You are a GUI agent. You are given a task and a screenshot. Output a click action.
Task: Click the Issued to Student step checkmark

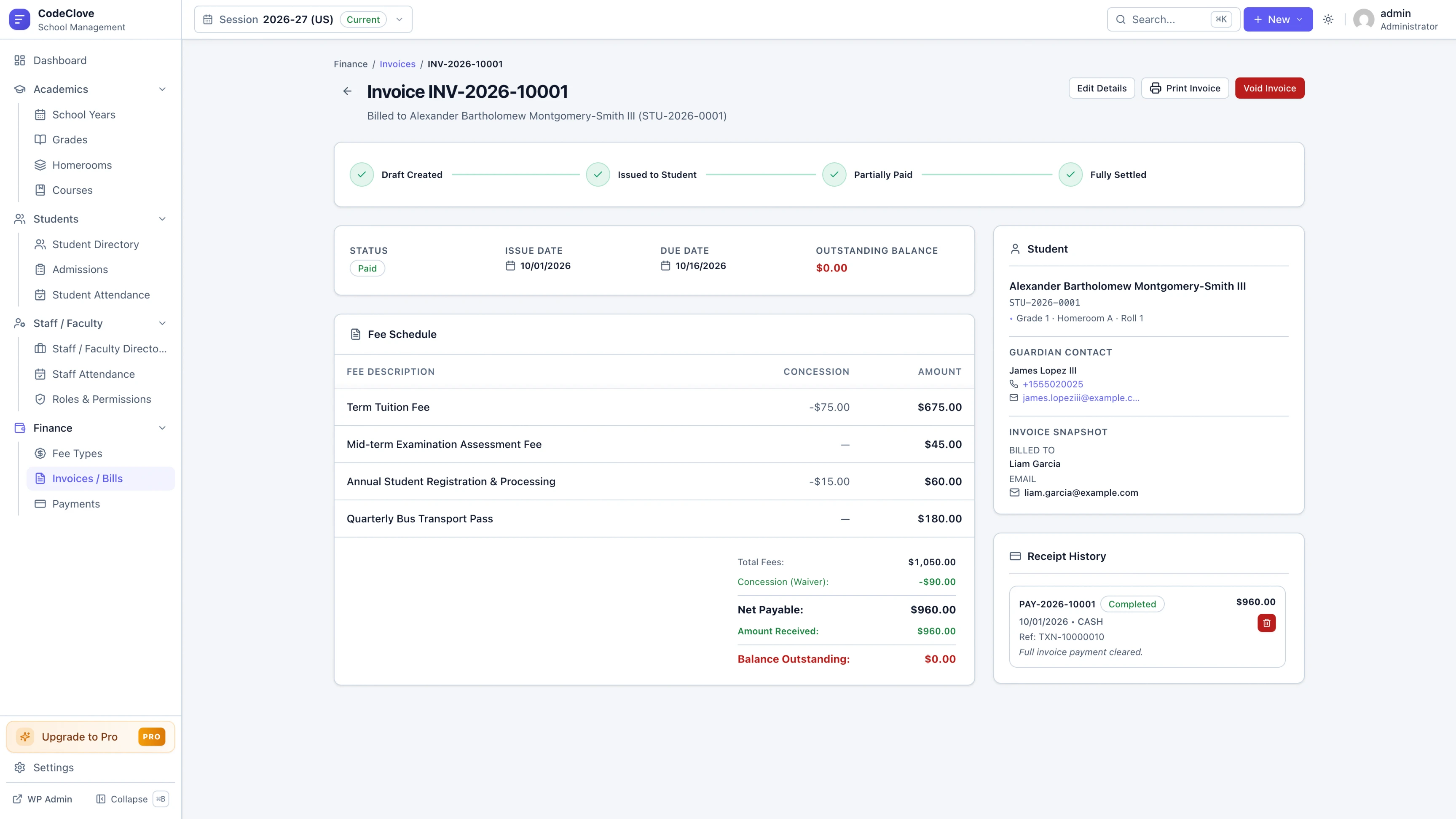(598, 175)
